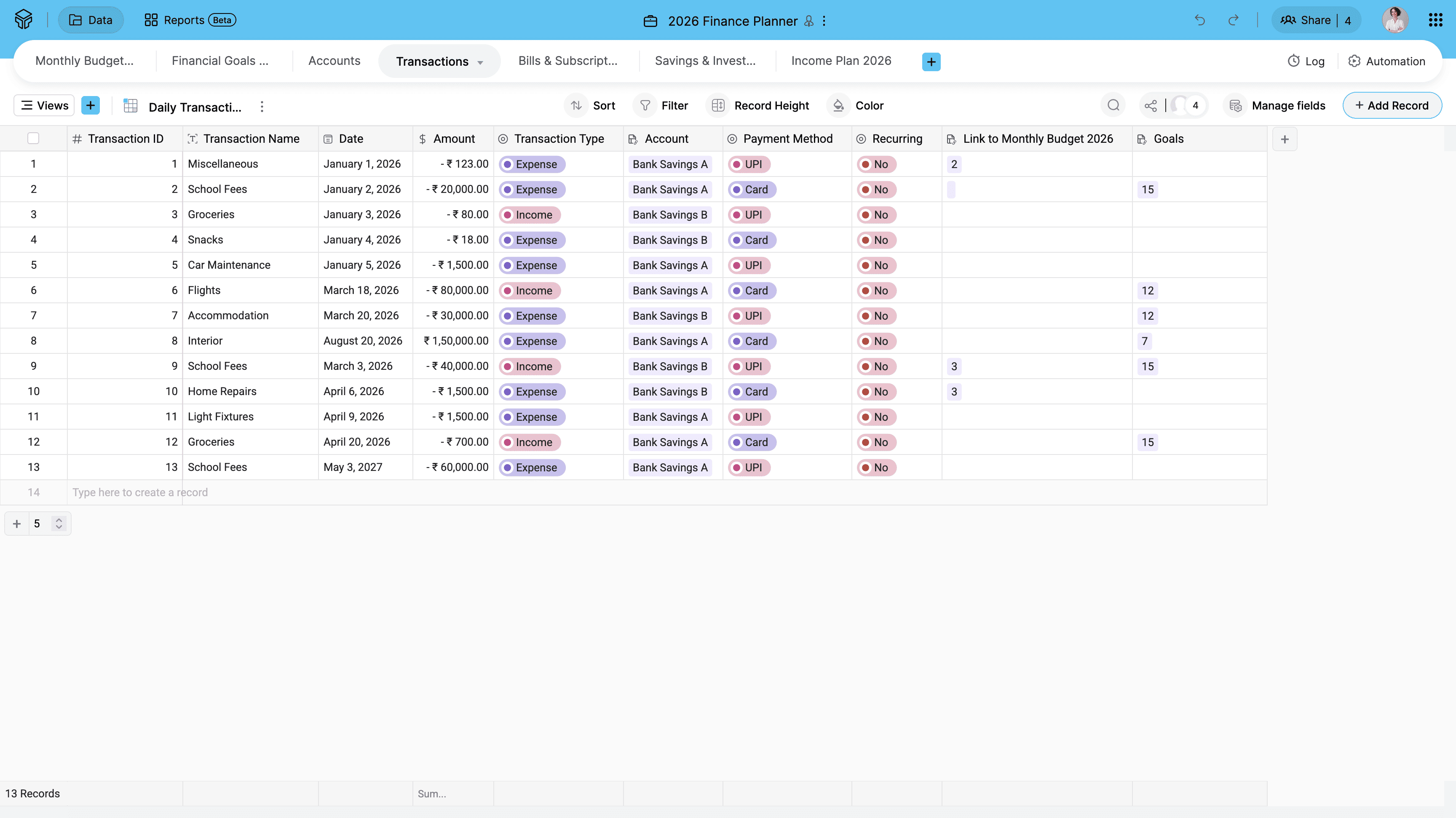Open the apps grid icon
The height and width of the screenshot is (818, 1456).
click(x=1435, y=20)
